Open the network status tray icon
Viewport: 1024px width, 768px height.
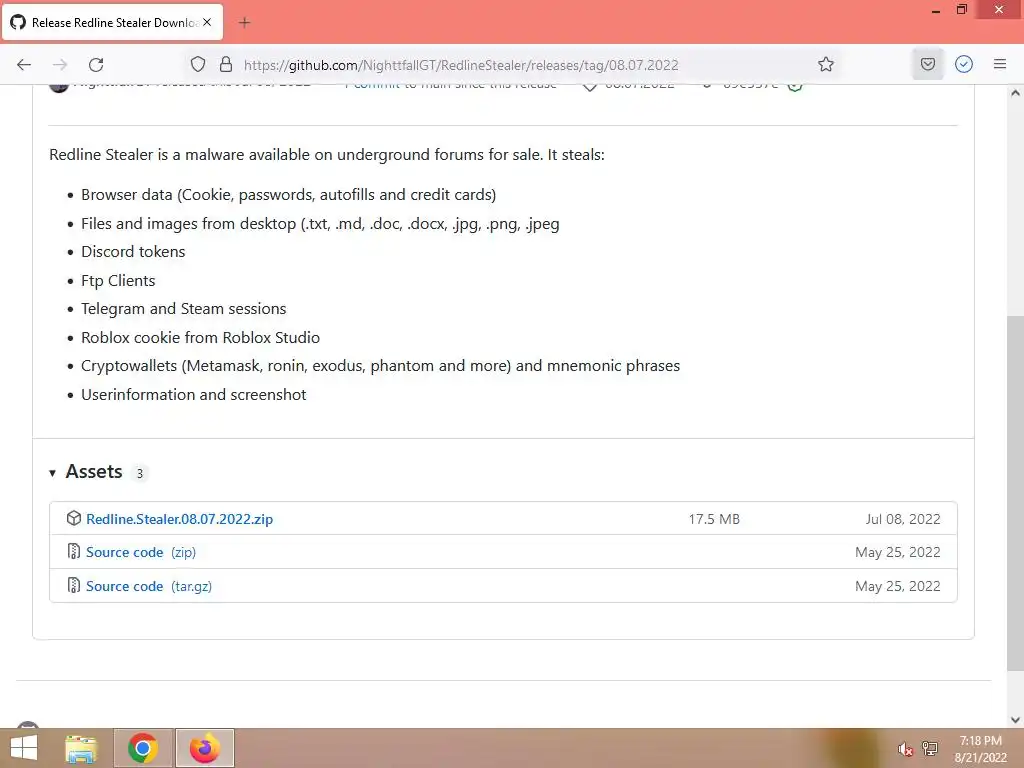(x=930, y=749)
